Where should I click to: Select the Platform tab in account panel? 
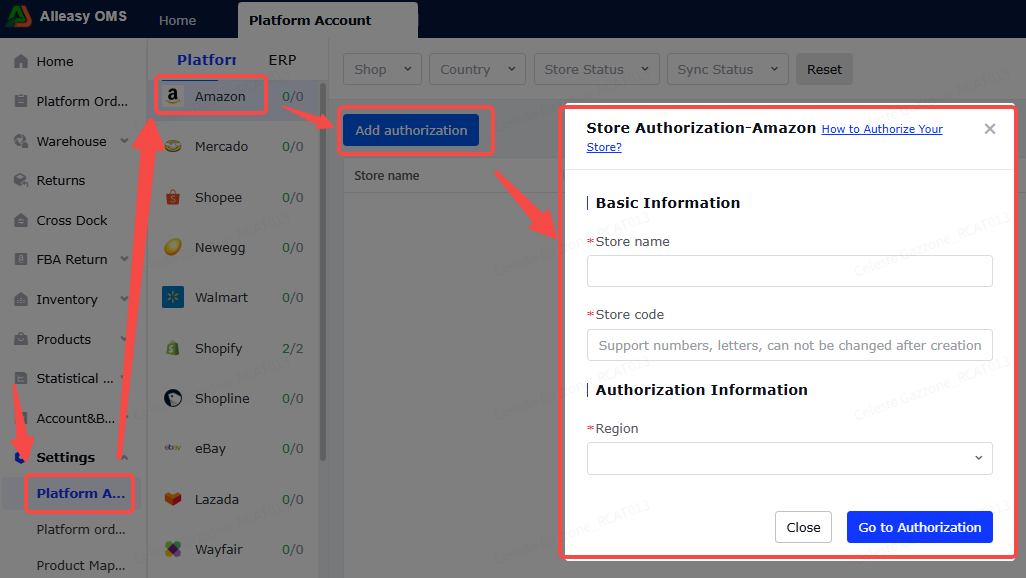(207, 60)
